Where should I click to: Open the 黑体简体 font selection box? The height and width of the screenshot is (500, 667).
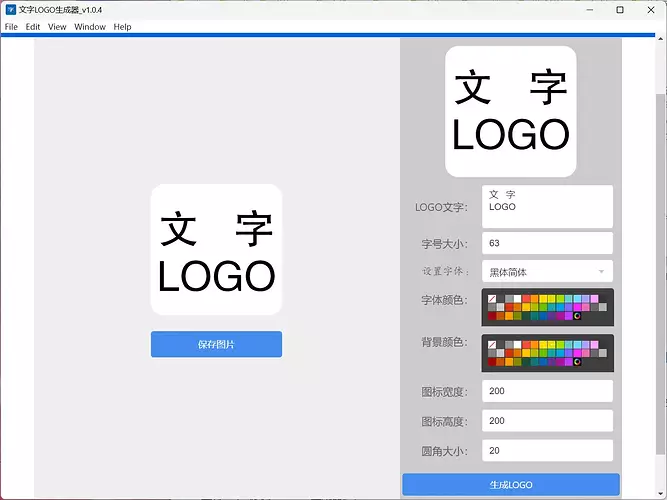[540, 272]
